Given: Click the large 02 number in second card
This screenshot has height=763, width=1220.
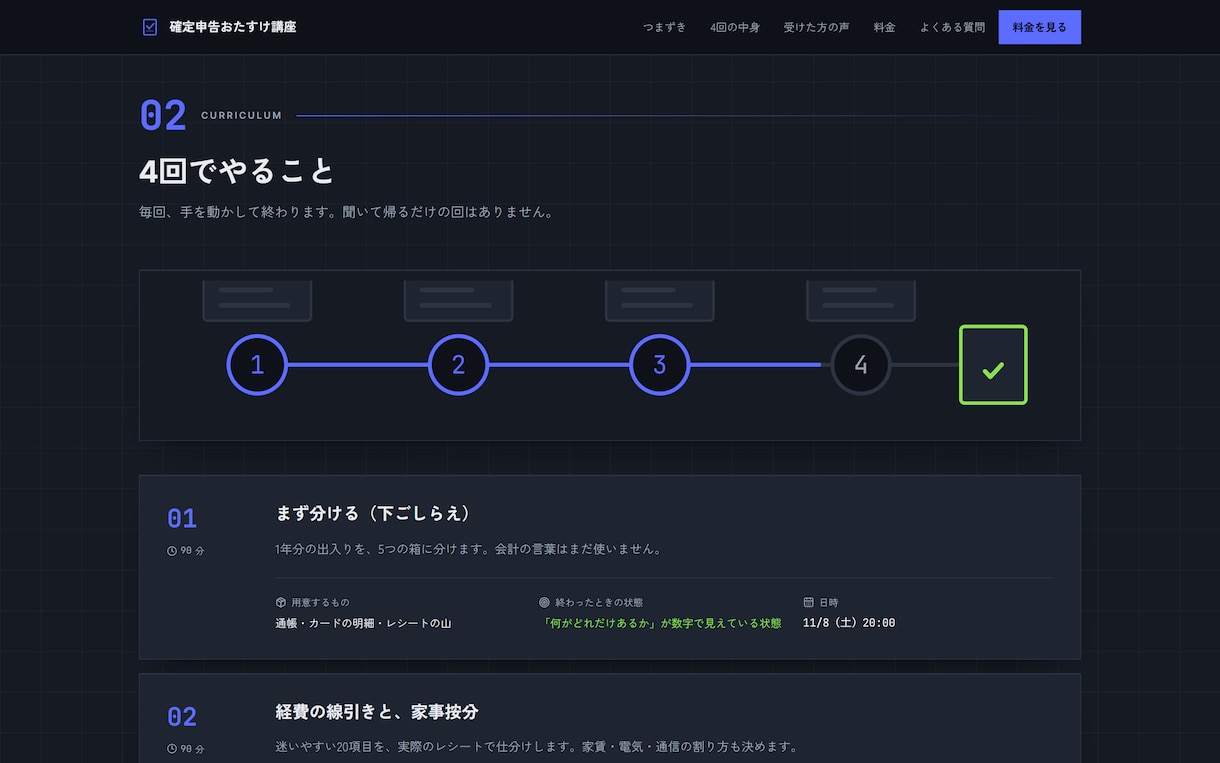Looking at the screenshot, I should [182, 716].
